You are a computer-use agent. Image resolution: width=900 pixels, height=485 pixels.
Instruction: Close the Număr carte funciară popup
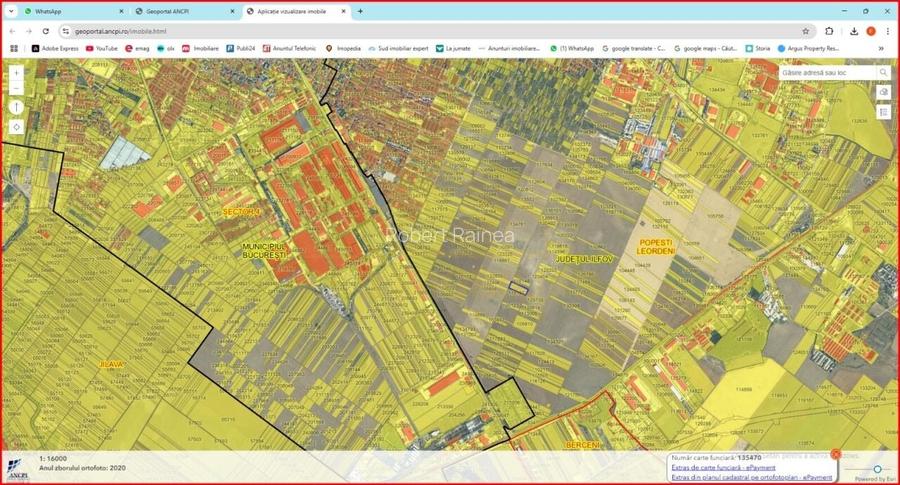click(x=836, y=455)
